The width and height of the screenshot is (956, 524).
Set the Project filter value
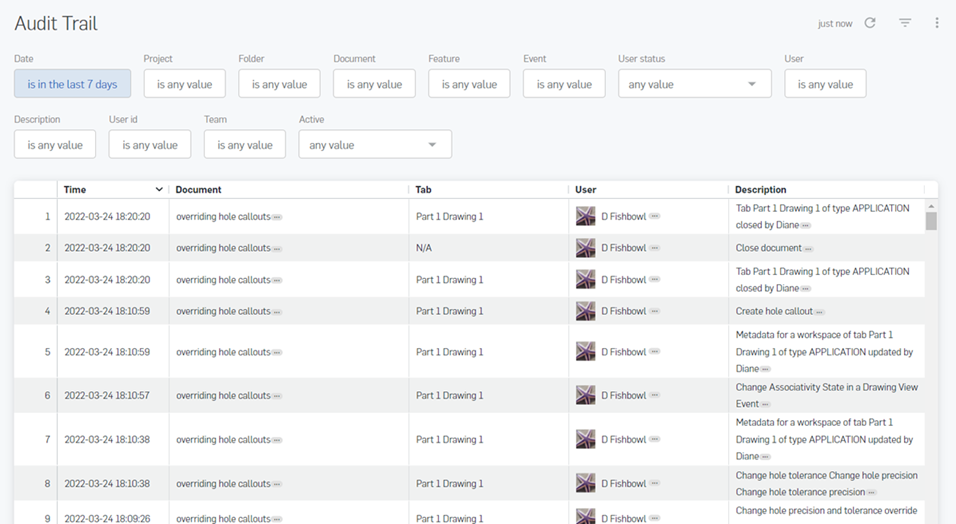point(184,85)
